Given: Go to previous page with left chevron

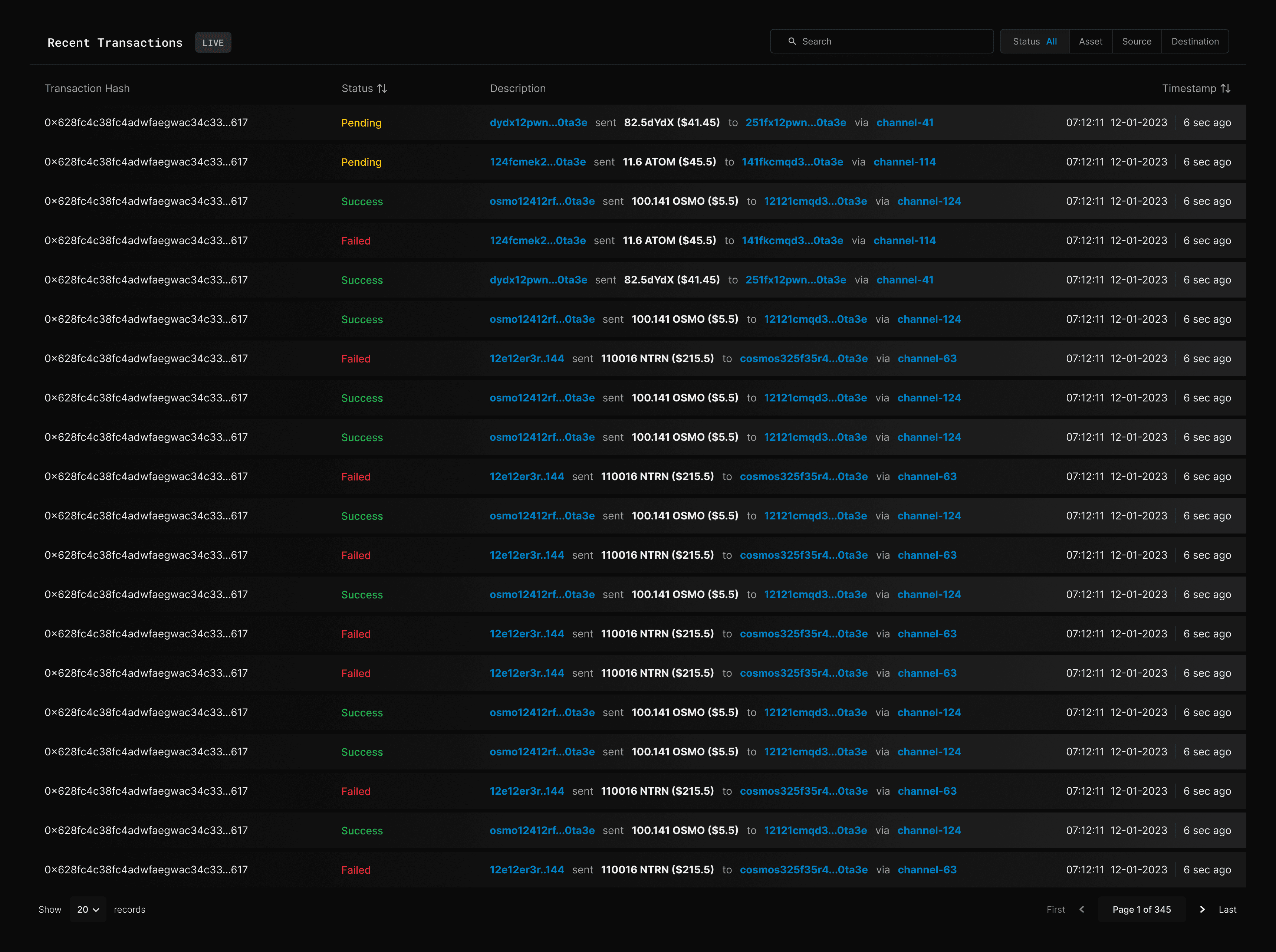Looking at the screenshot, I should [x=1082, y=909].
